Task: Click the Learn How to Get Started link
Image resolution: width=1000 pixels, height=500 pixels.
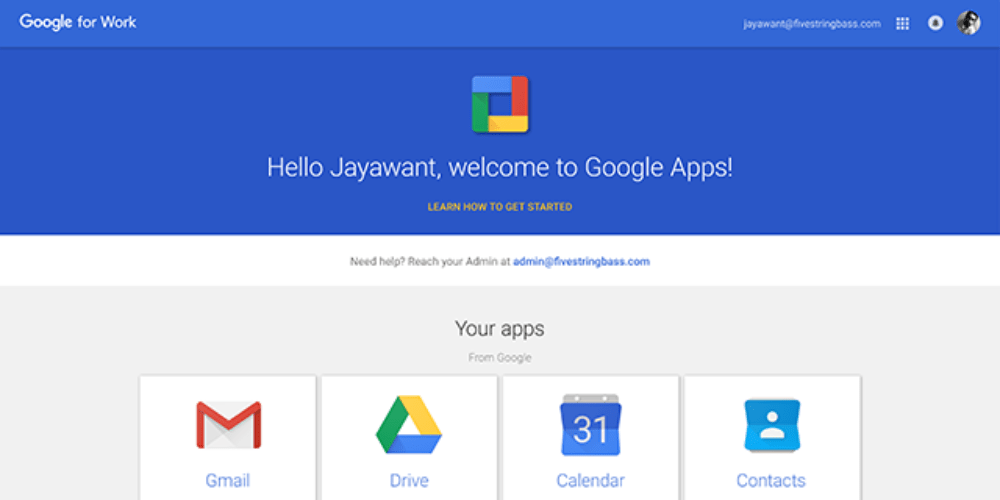Action: point(500,207)
